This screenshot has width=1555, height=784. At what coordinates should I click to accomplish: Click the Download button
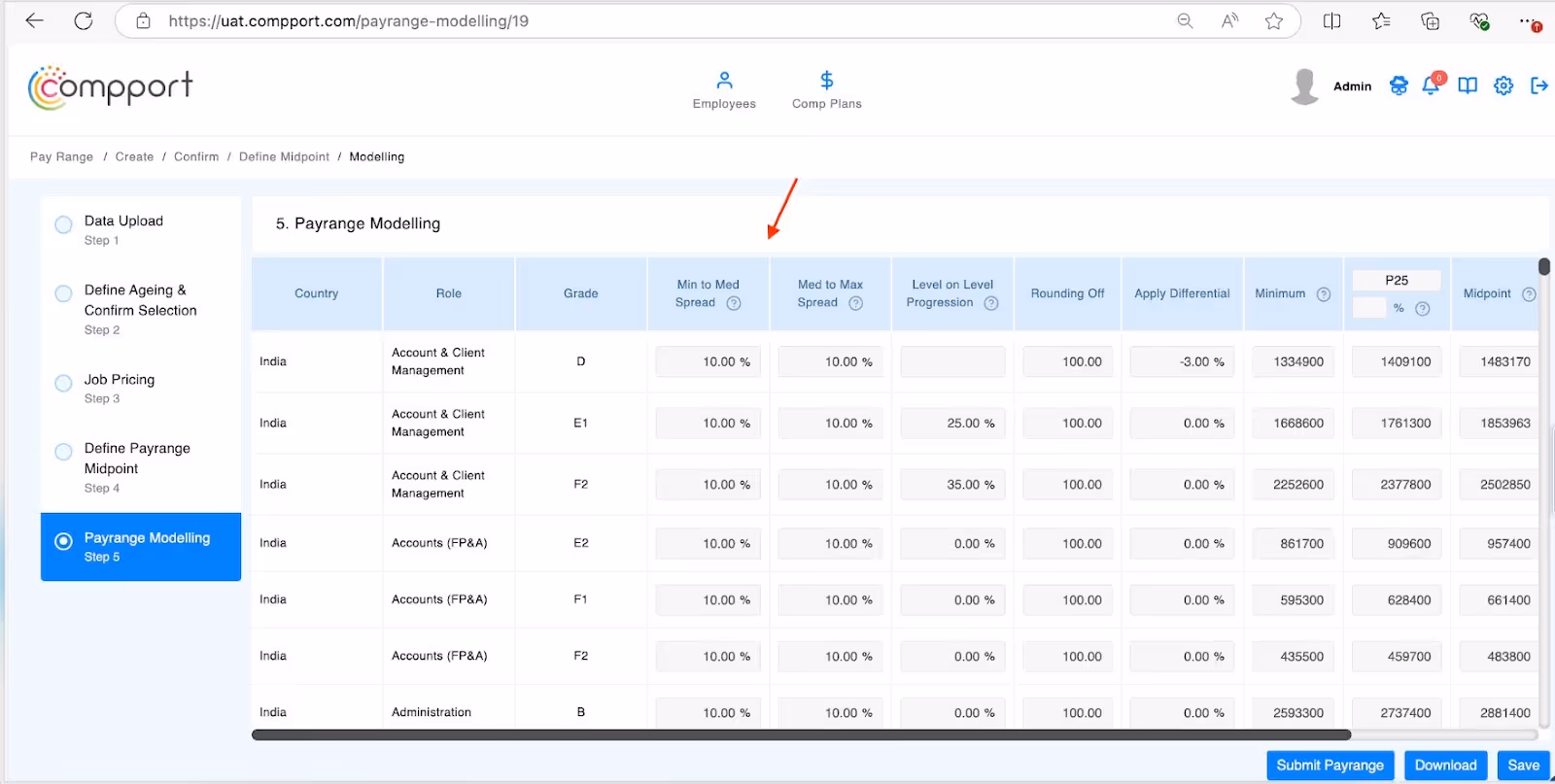tap(1446, 766)
